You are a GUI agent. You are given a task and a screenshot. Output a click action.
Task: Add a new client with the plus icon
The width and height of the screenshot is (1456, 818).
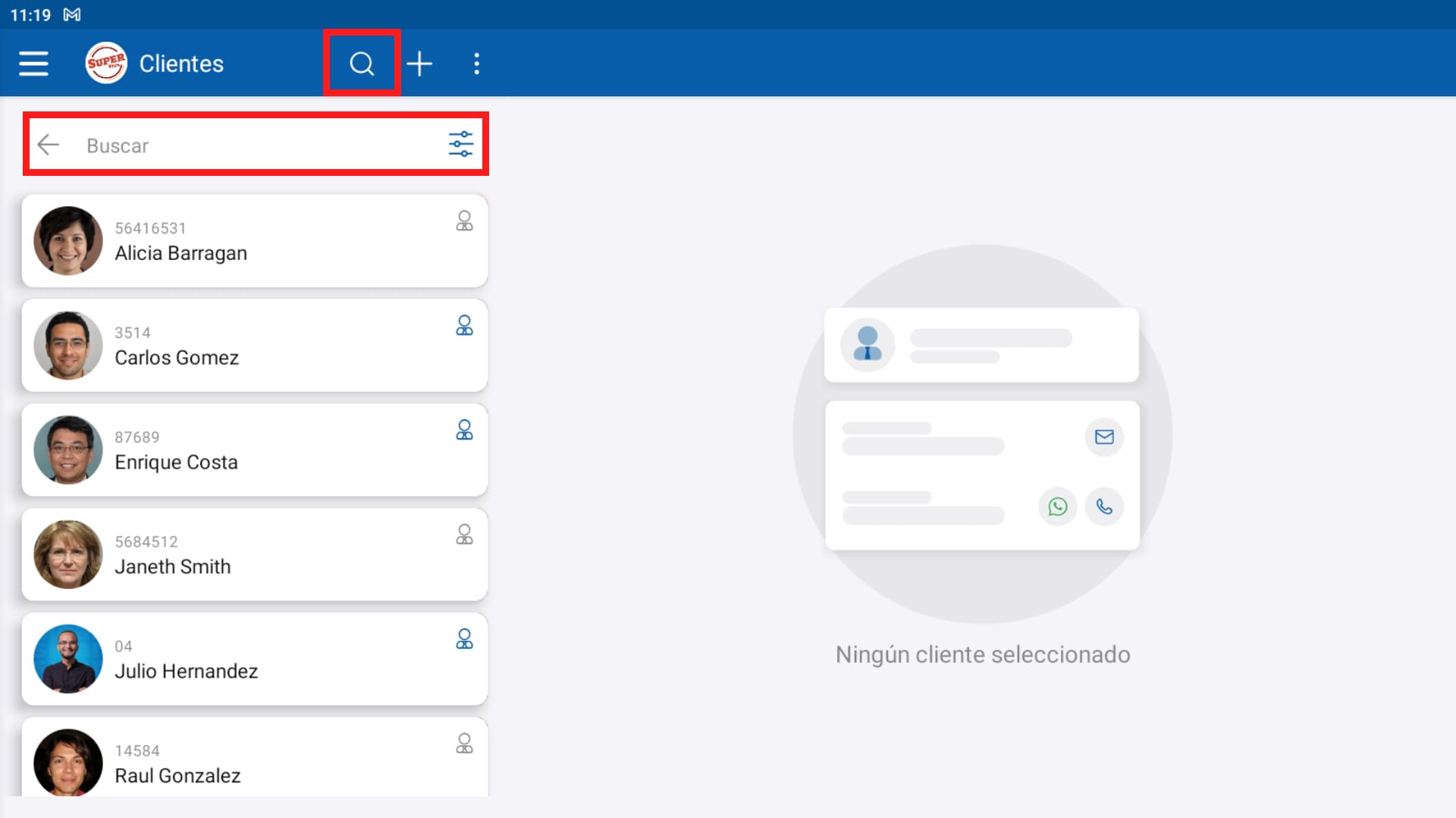(419, 63)
